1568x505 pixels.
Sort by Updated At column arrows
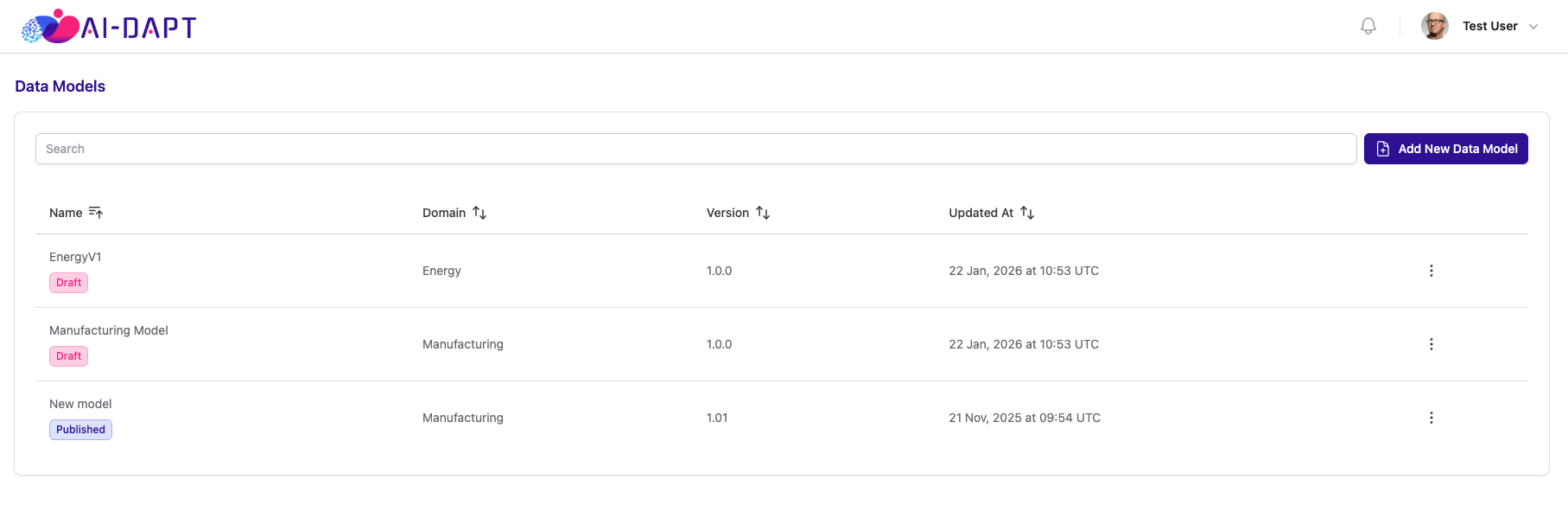pos(1027,213)
